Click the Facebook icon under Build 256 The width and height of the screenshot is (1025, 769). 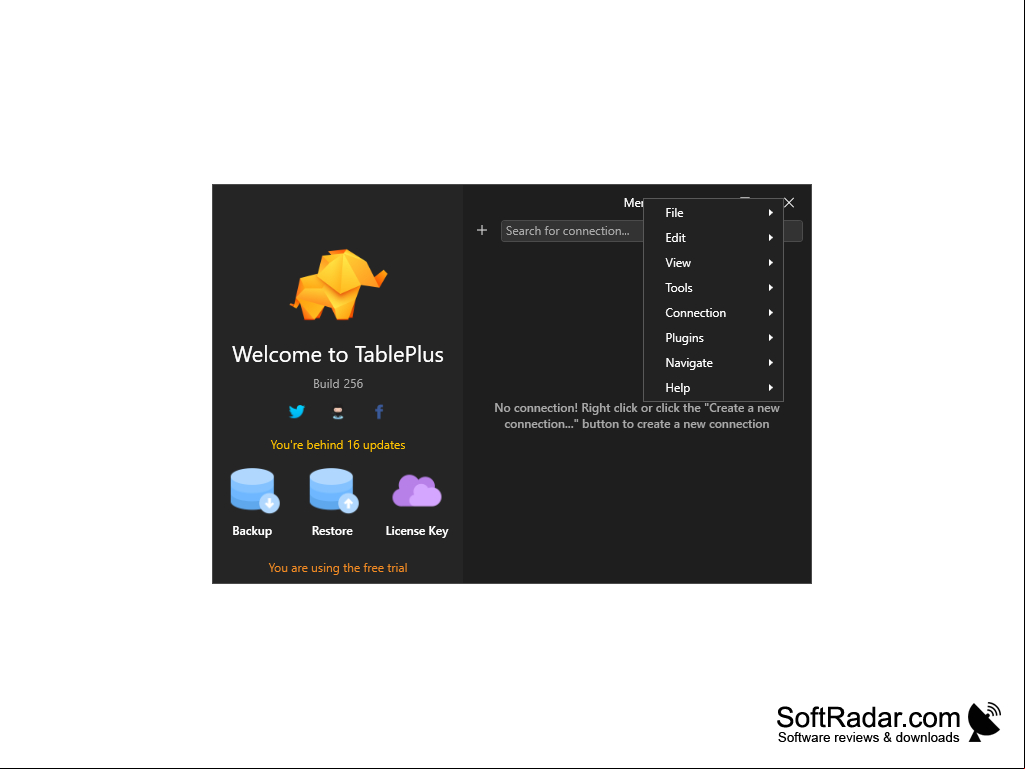tap(378, 411)
